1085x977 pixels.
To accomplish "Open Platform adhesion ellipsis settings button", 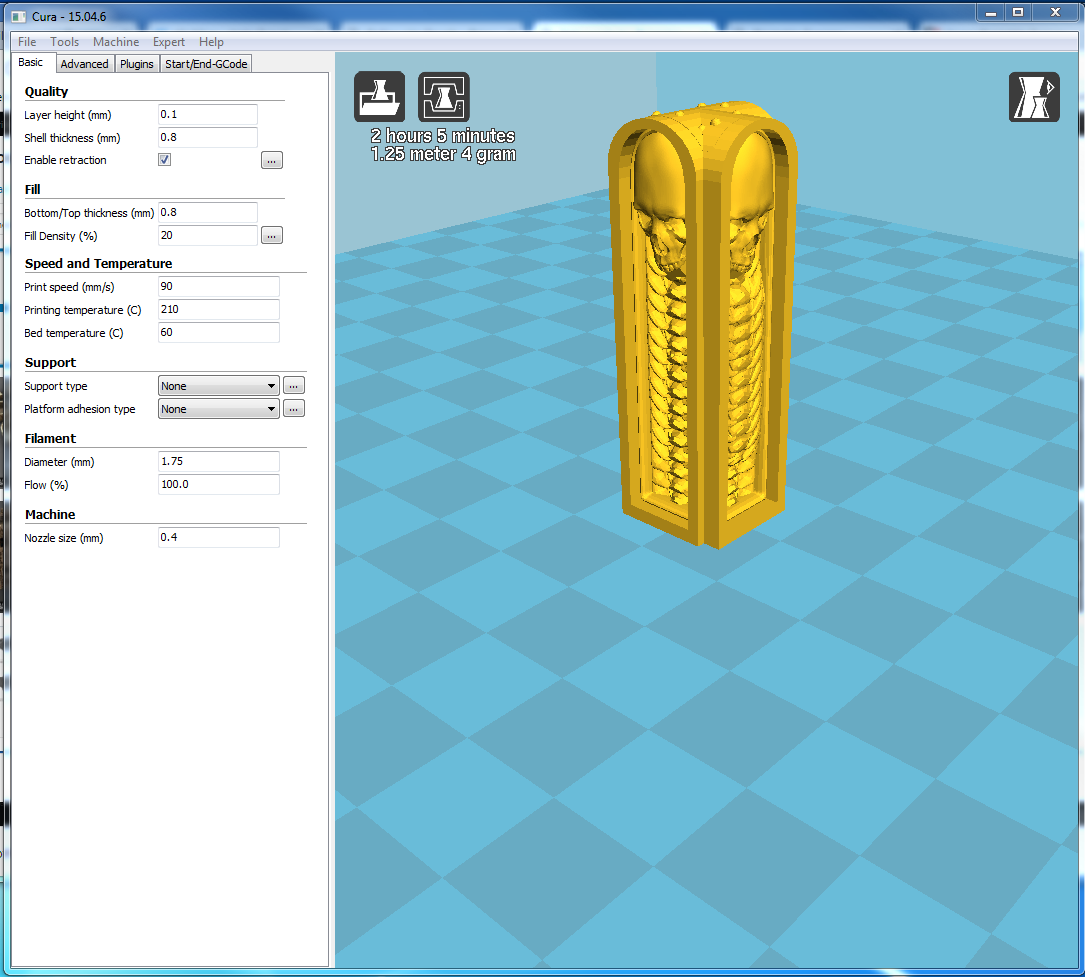I will tap(293, 409).
